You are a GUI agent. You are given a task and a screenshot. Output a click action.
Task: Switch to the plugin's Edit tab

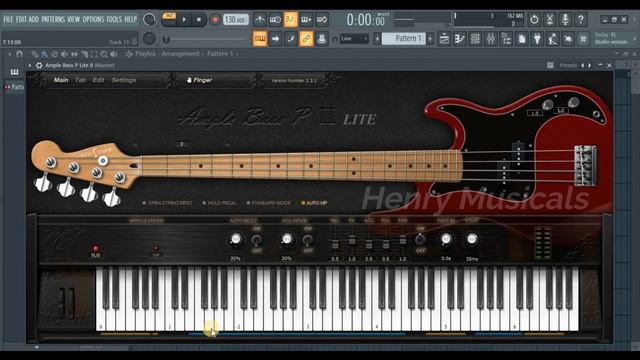click(98, 80)
